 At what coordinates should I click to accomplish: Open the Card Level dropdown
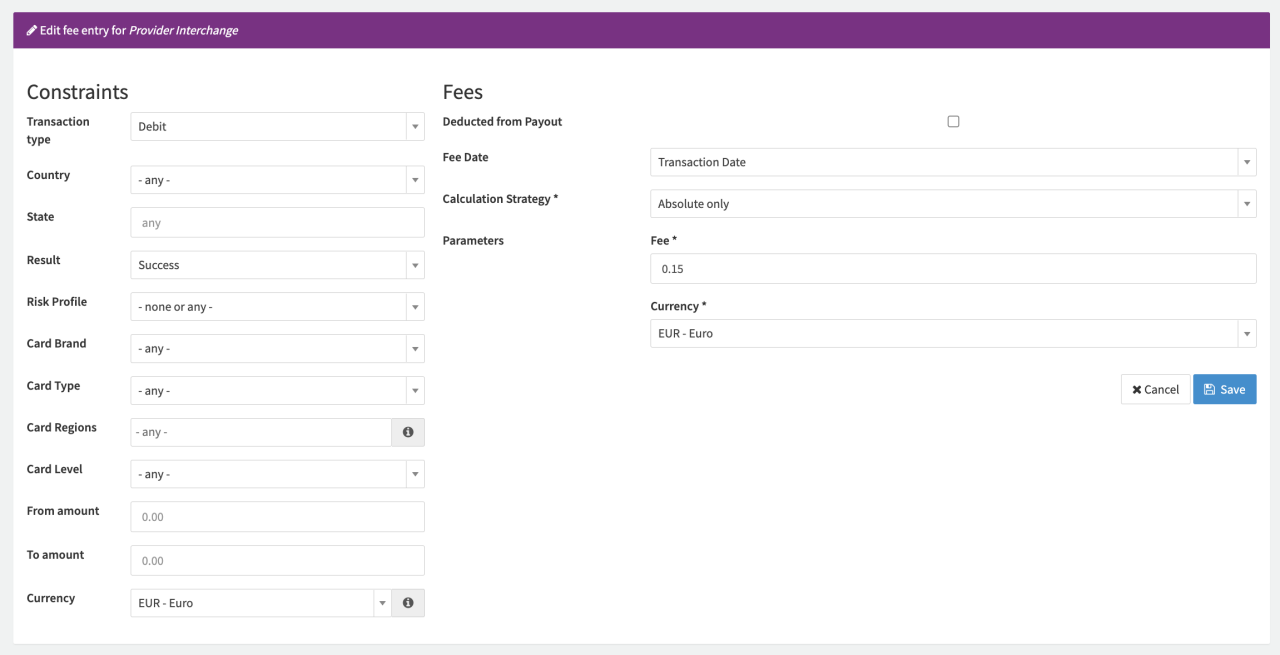pos(277,474)
